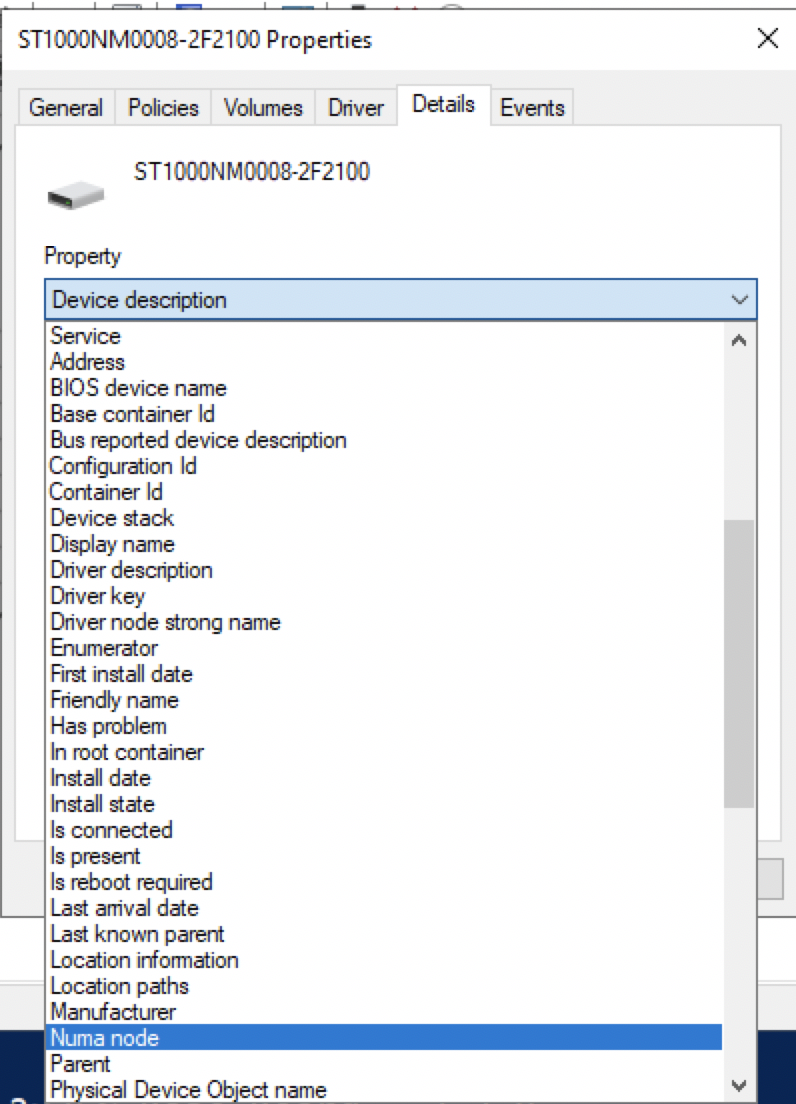
Task: Select Is reboot required property
Action: (384, 882)
